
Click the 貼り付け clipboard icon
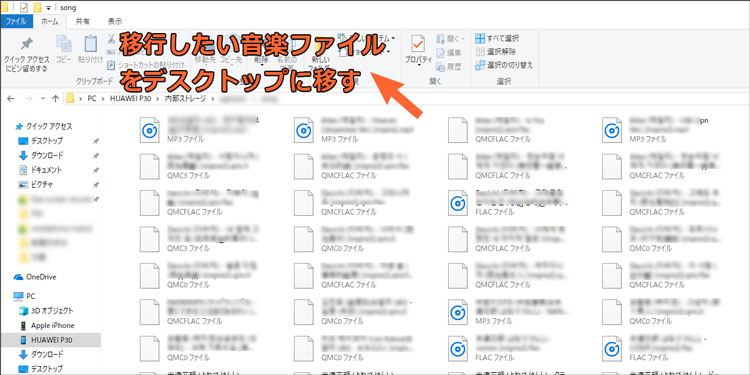click(90, 44)
